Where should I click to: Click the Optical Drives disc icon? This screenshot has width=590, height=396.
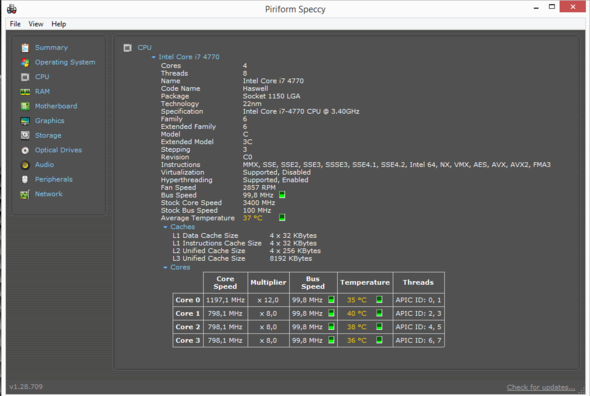point(25,150)
